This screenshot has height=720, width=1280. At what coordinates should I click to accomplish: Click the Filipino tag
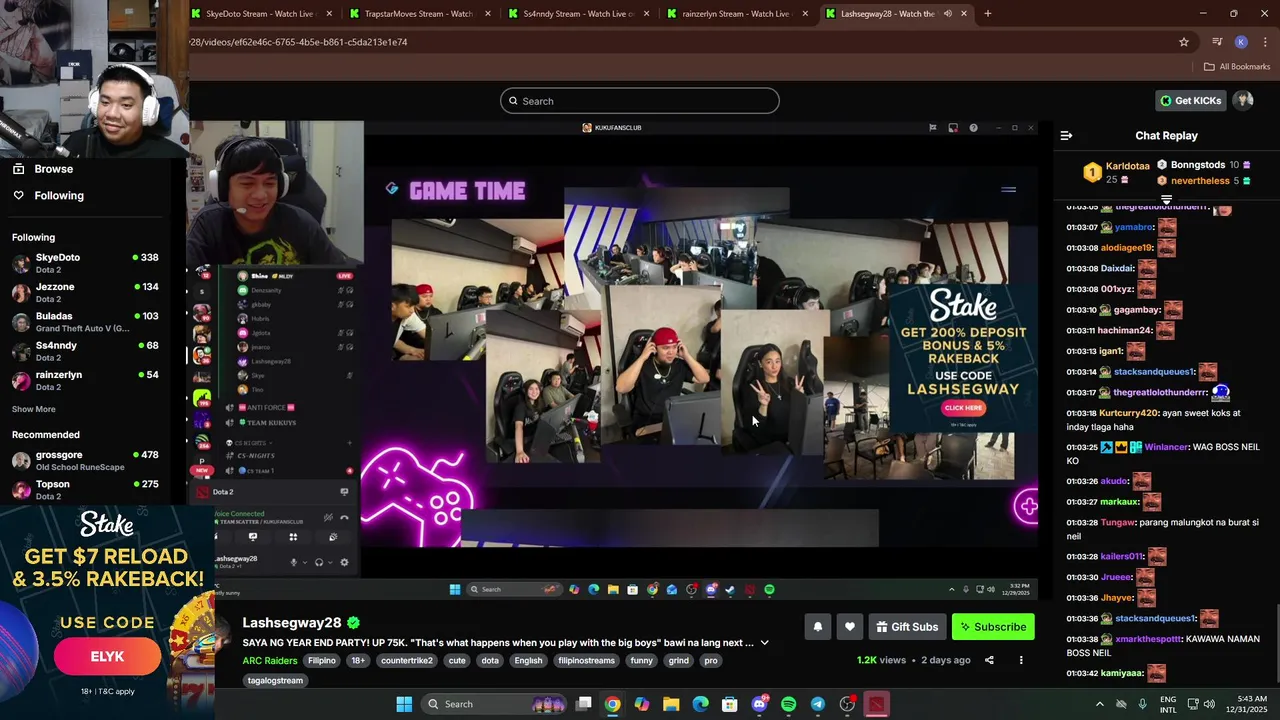[x=322, y=661]
